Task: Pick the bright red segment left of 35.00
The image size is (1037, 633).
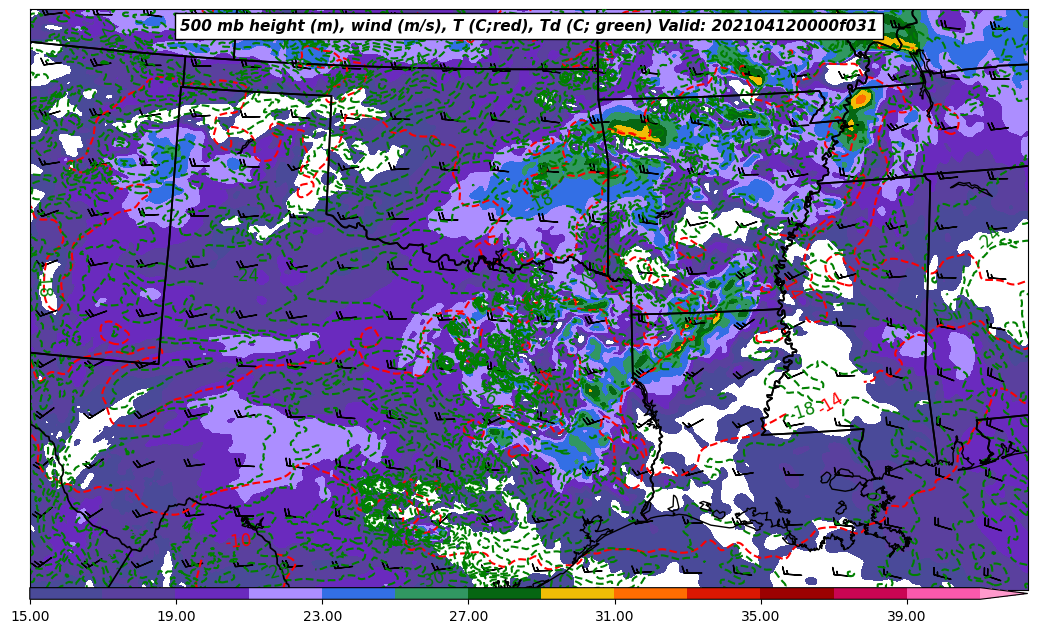Action: pyautogui.click(x=723, y=593)
